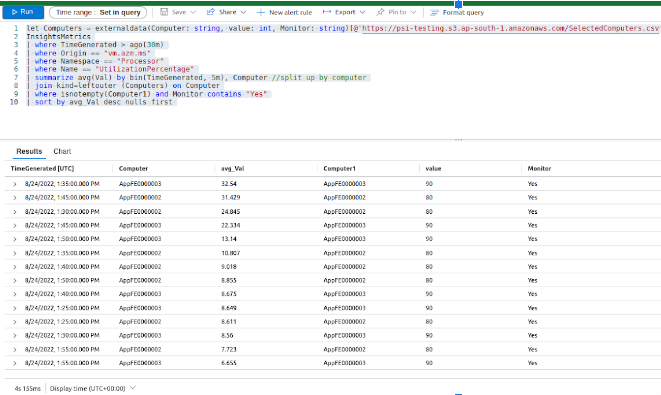Screen dimensions: 661x395
Task: Select Format query button text
Action: pyautogui.click(x=463, y=13)
